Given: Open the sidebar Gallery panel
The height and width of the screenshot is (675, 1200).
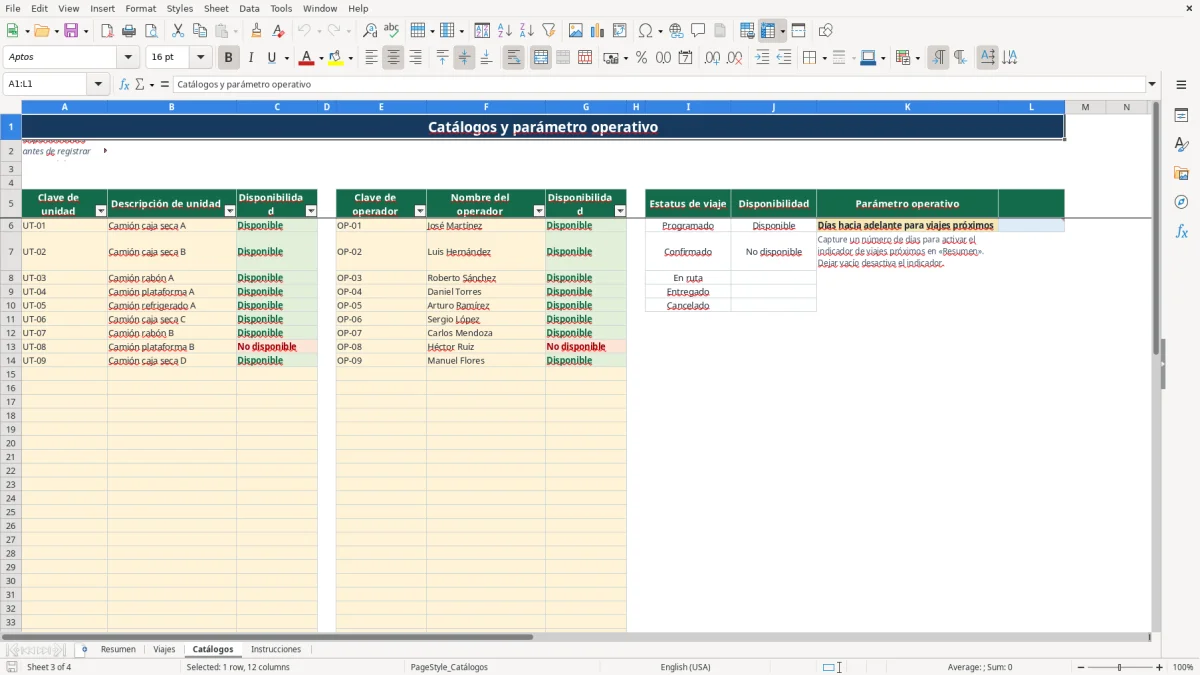Looking at the screenshot, I should (x=1181, y=173).
